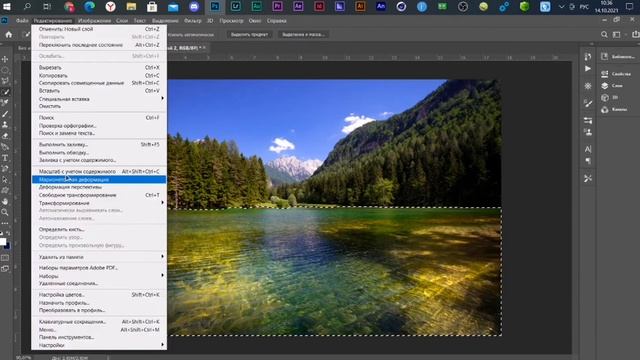The height and width of the screenshot is (360, 640).
Task: Open the Clone Source panel icon
Action: pyautogui.click(x=588, y=132)
